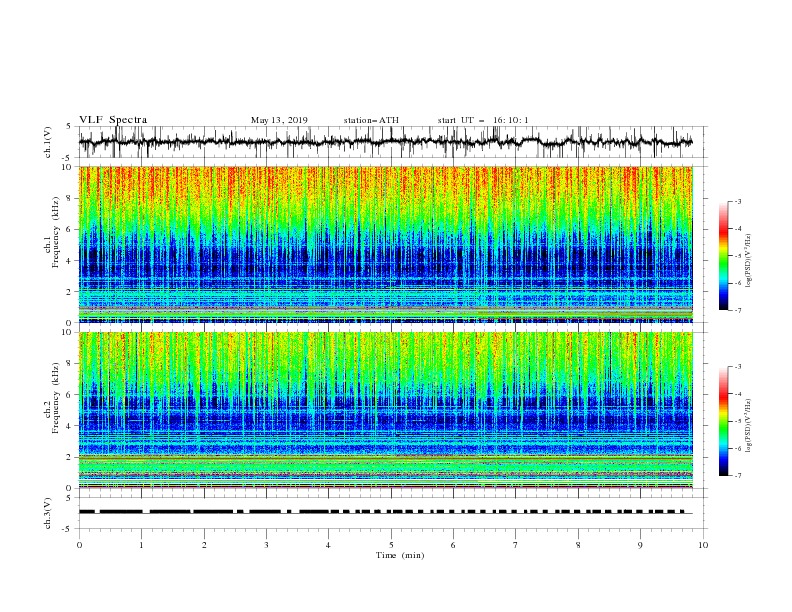Click the 'station=ATH' header label
Screen dimensions: 792x612
(371, 120)
